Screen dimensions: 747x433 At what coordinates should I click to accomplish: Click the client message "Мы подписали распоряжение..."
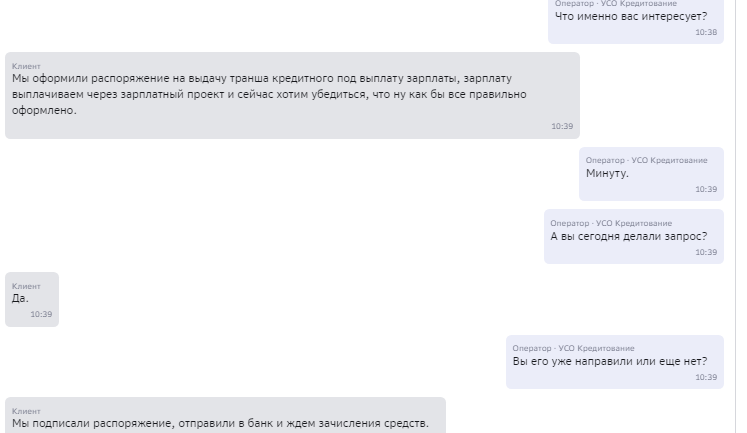click(220, 423)
